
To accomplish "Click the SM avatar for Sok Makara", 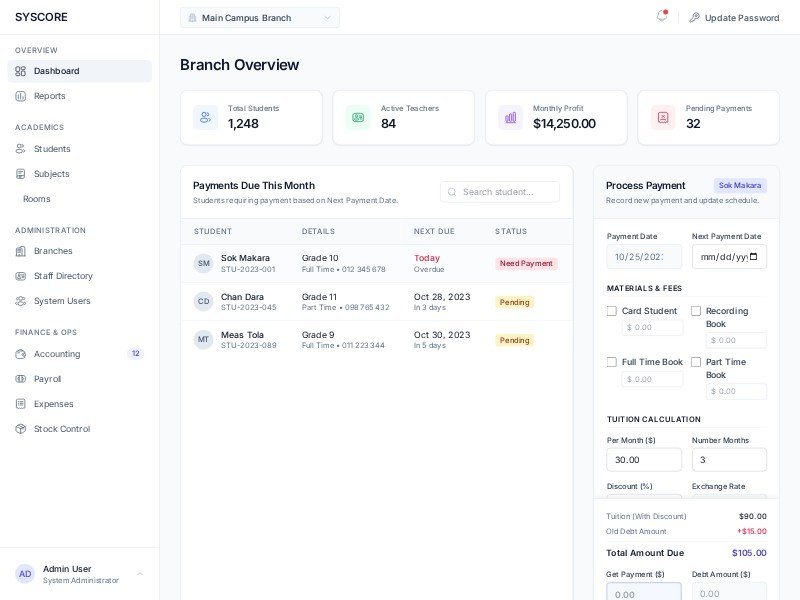I will coord(204,263).
